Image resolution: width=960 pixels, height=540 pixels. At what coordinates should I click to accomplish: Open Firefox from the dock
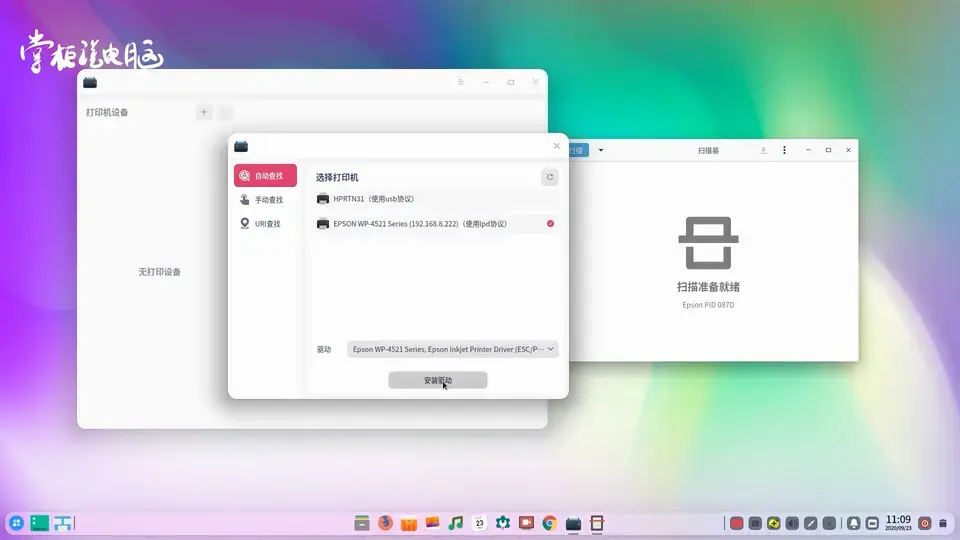pos(385,523)
